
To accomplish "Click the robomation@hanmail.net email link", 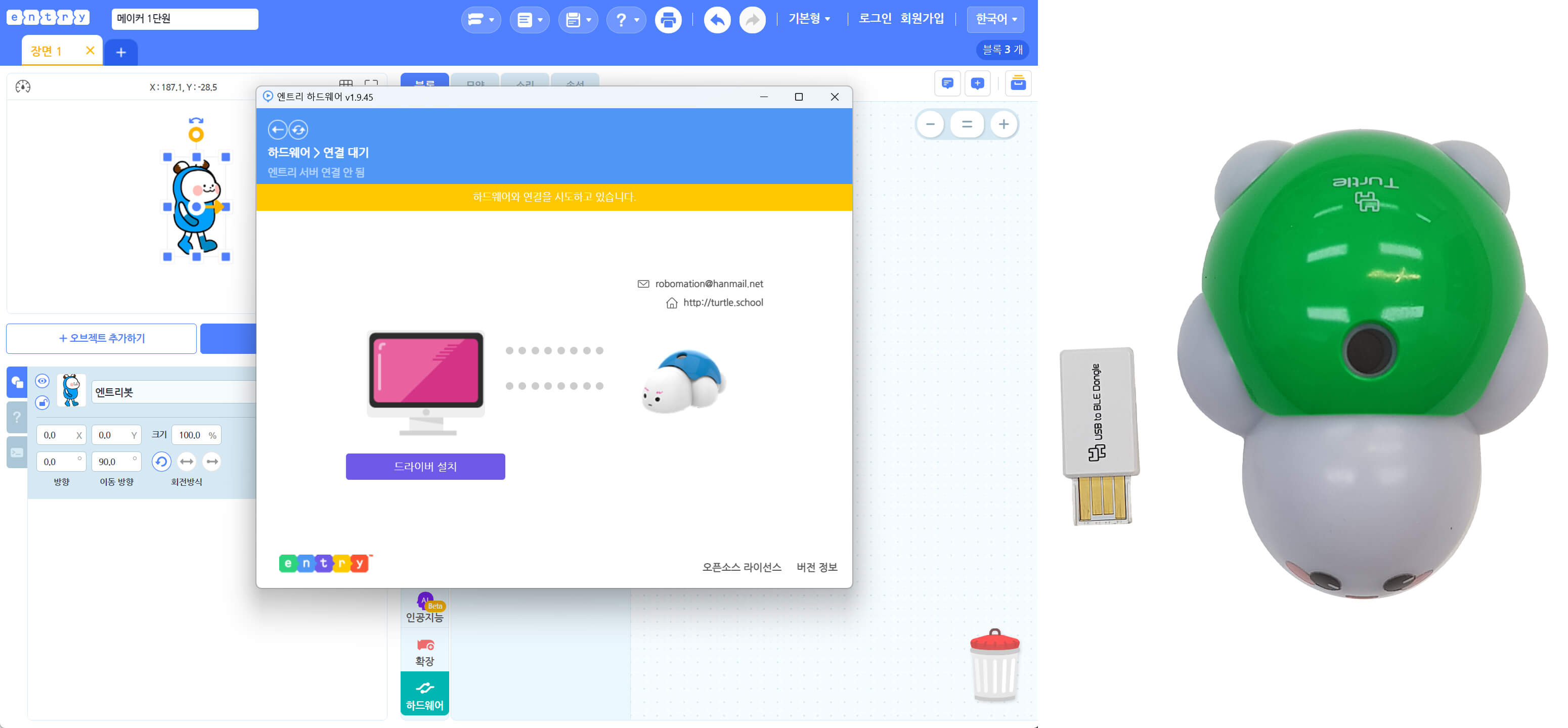I will 709,284.
